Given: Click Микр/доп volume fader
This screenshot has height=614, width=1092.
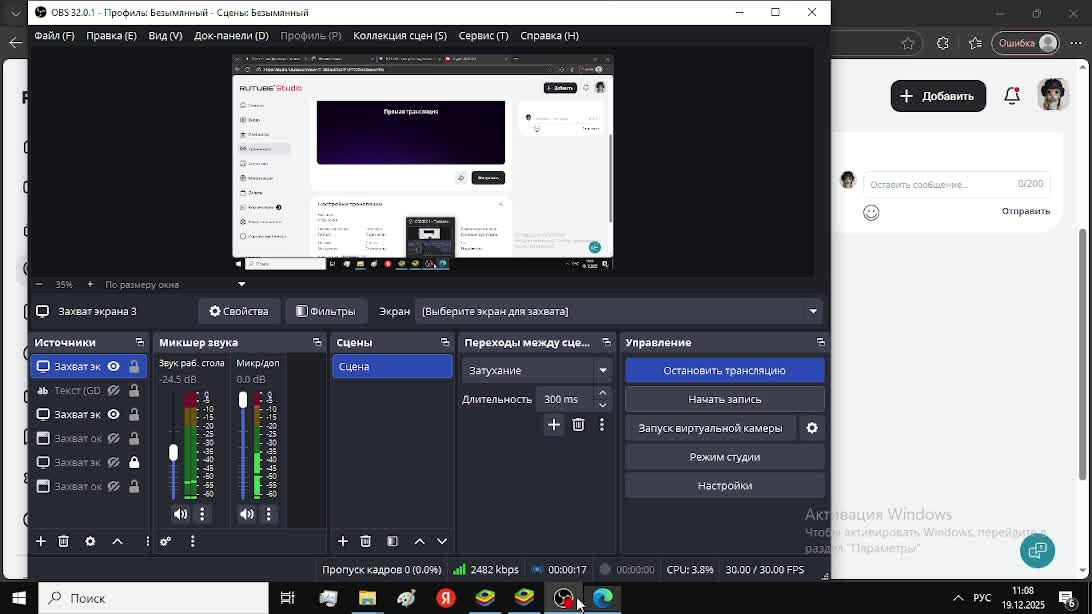Looking at the screenshot, I should (x=242, y=400).
